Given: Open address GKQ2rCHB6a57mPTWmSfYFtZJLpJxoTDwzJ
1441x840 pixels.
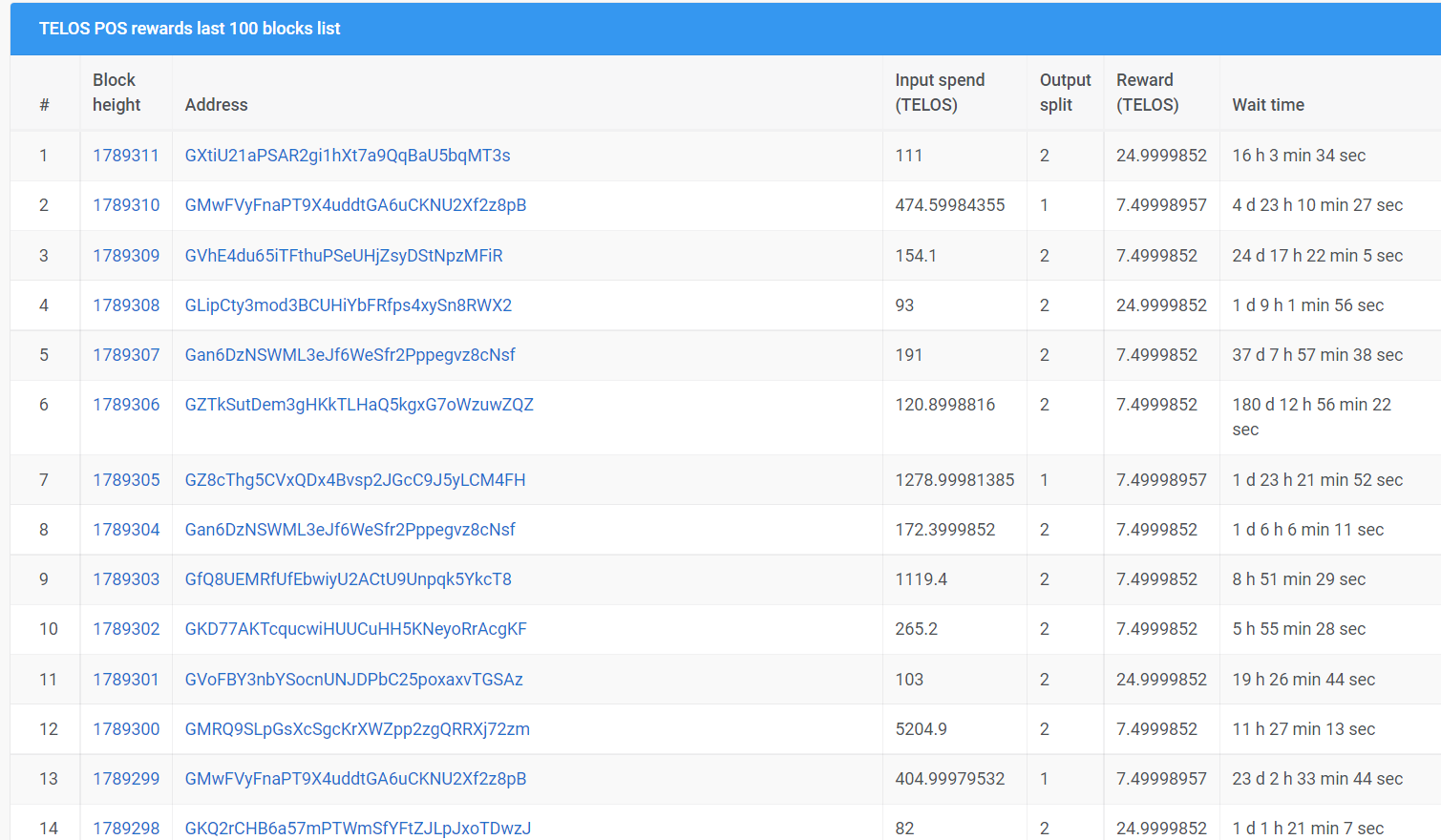Looking at the screenshot, I should tap(358, 829).
